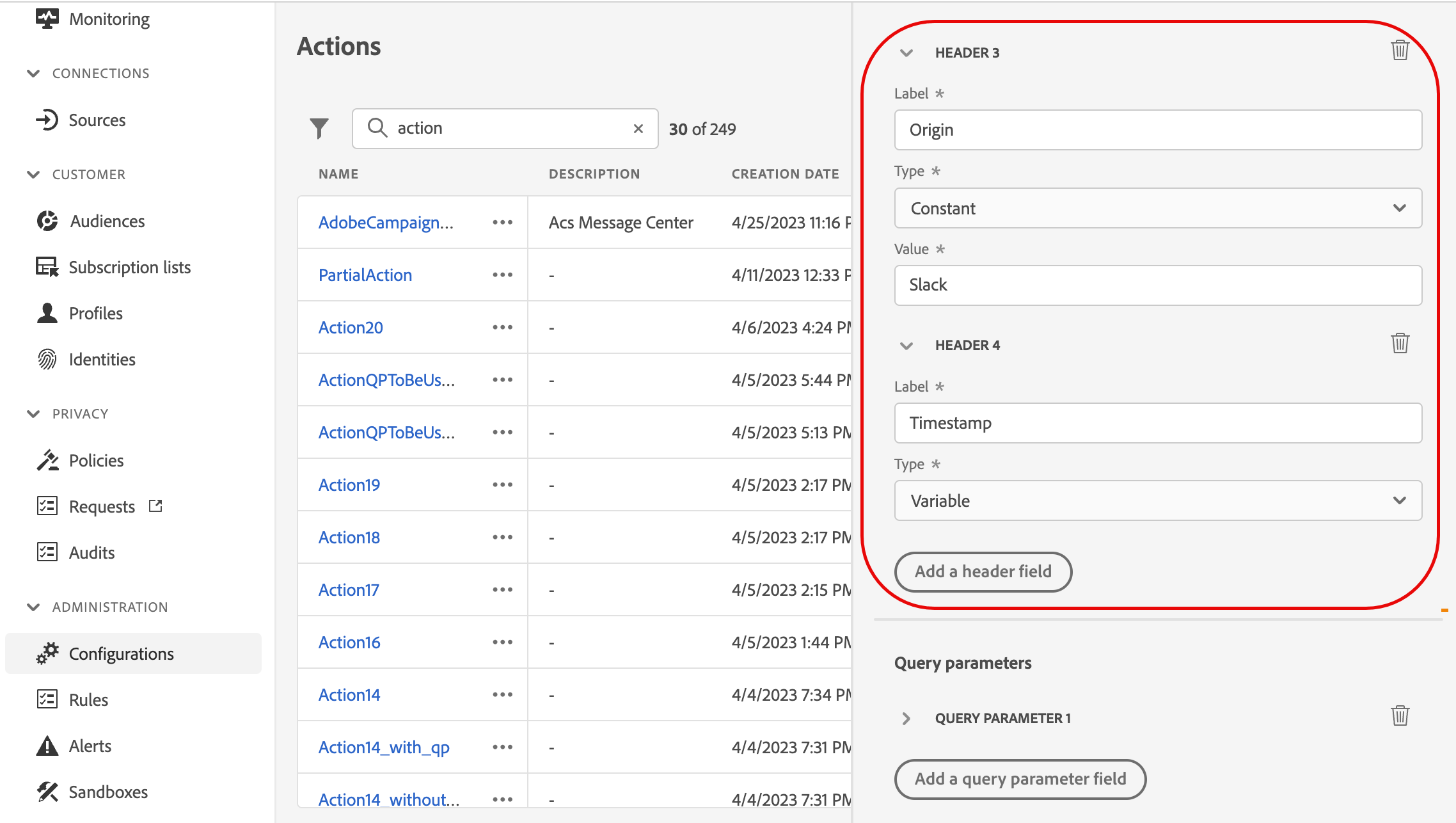Screen dimensions: 1456x823
Task: Collapse the Connections sidebar group
Action: click(x=33, y=74)
